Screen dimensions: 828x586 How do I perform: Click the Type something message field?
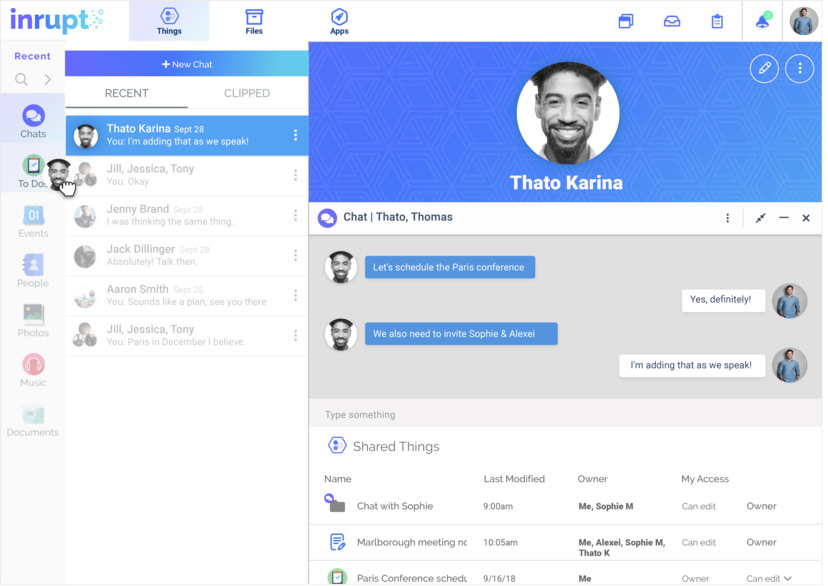pos(565,414)
